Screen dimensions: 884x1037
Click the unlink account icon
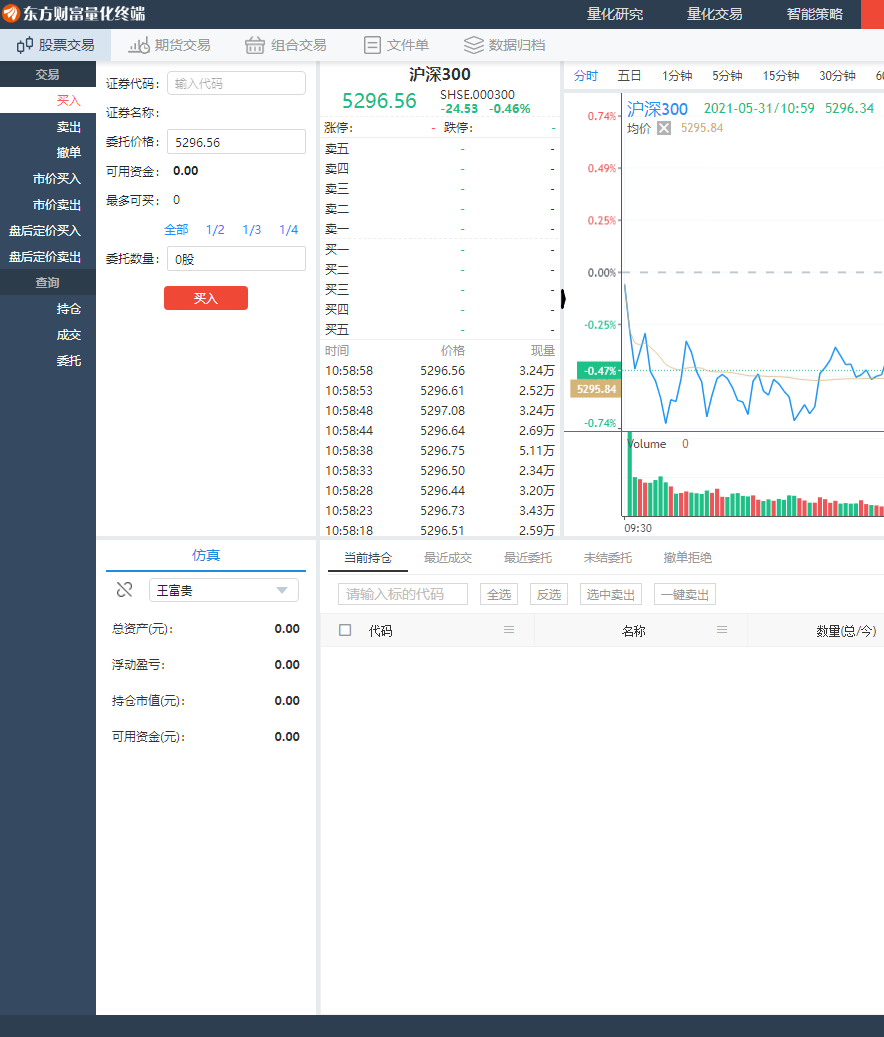click(x=124, y=589)
